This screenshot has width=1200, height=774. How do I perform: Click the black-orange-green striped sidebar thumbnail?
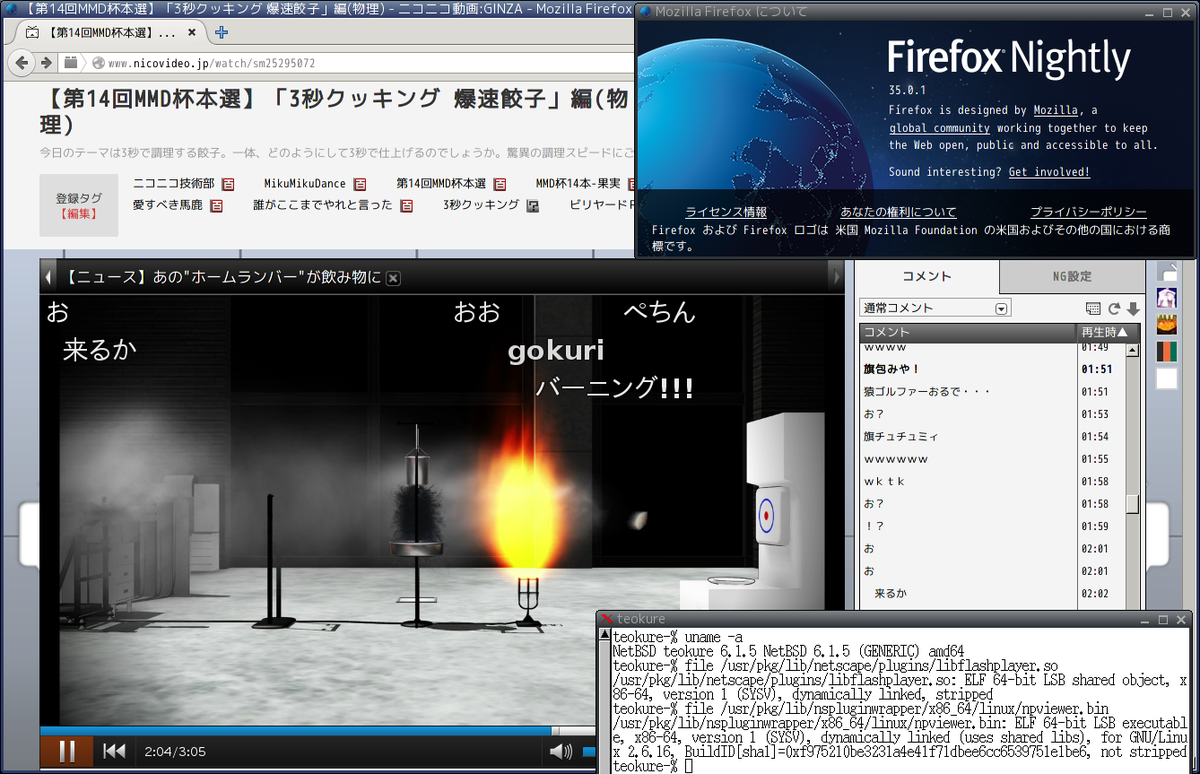coord(1167,352)
